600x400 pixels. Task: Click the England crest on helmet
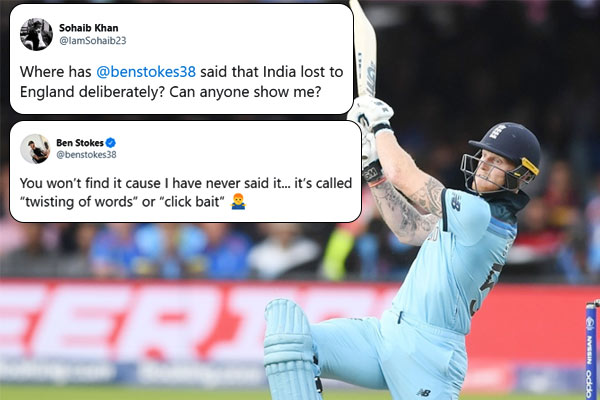[x=496, y=132]
